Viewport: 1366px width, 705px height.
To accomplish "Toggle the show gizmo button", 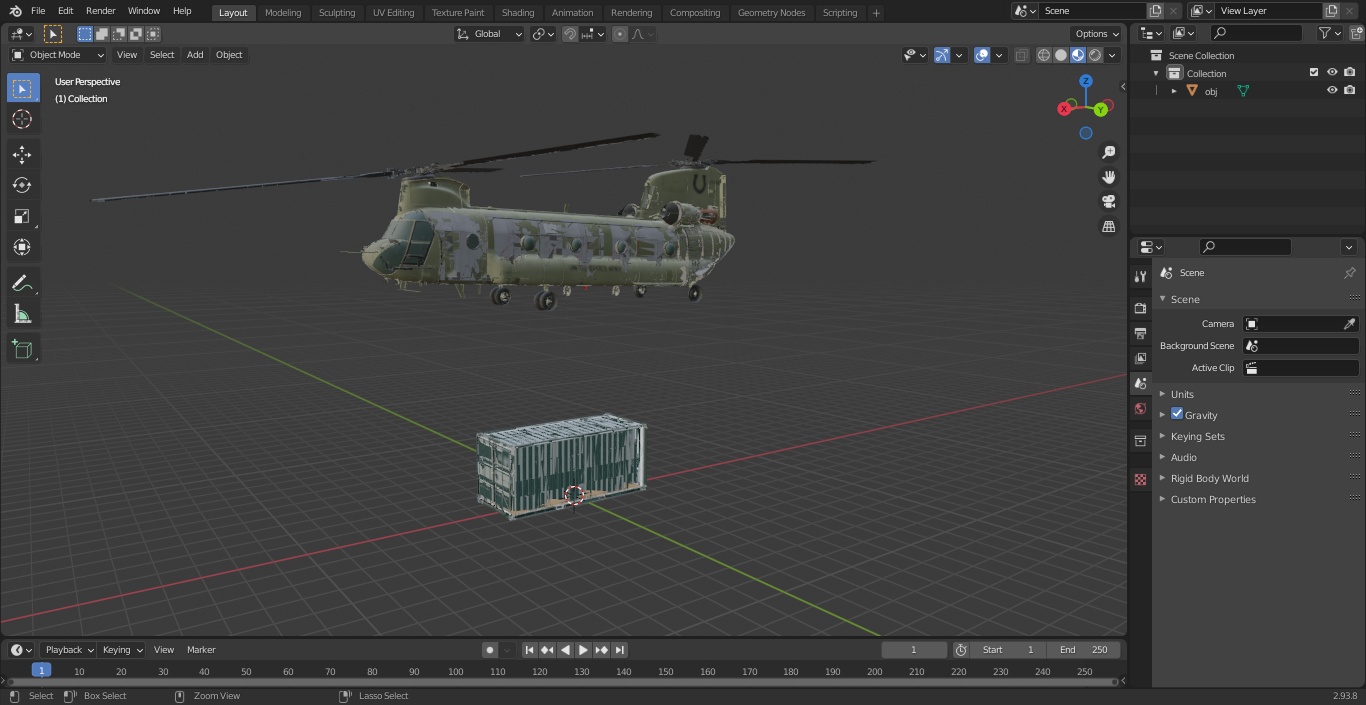I will 941,55.
